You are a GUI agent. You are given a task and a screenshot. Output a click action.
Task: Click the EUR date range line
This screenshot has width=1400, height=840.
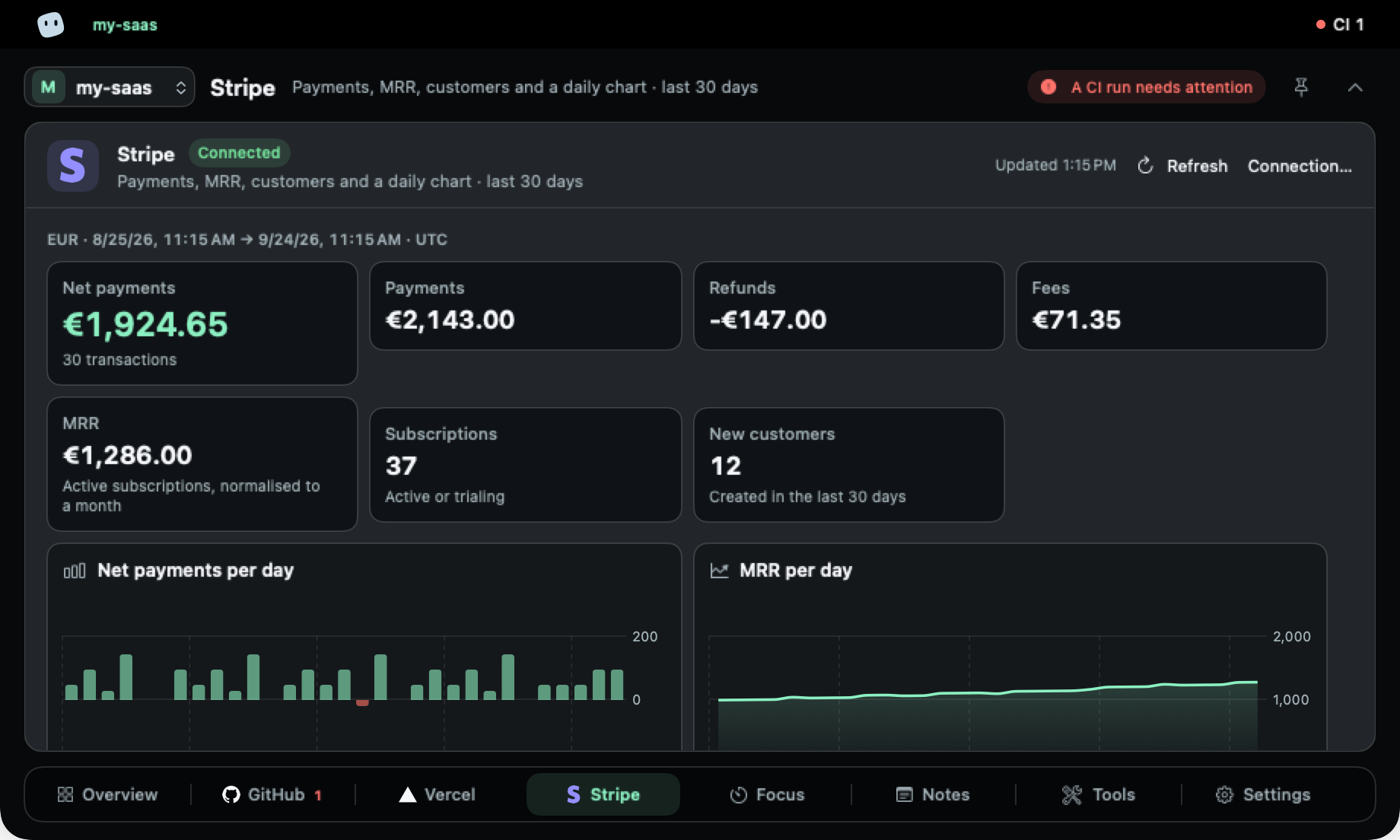[247, 240]
